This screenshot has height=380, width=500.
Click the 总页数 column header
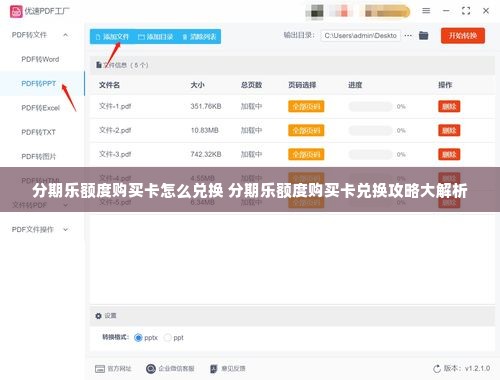pos(251,85)
